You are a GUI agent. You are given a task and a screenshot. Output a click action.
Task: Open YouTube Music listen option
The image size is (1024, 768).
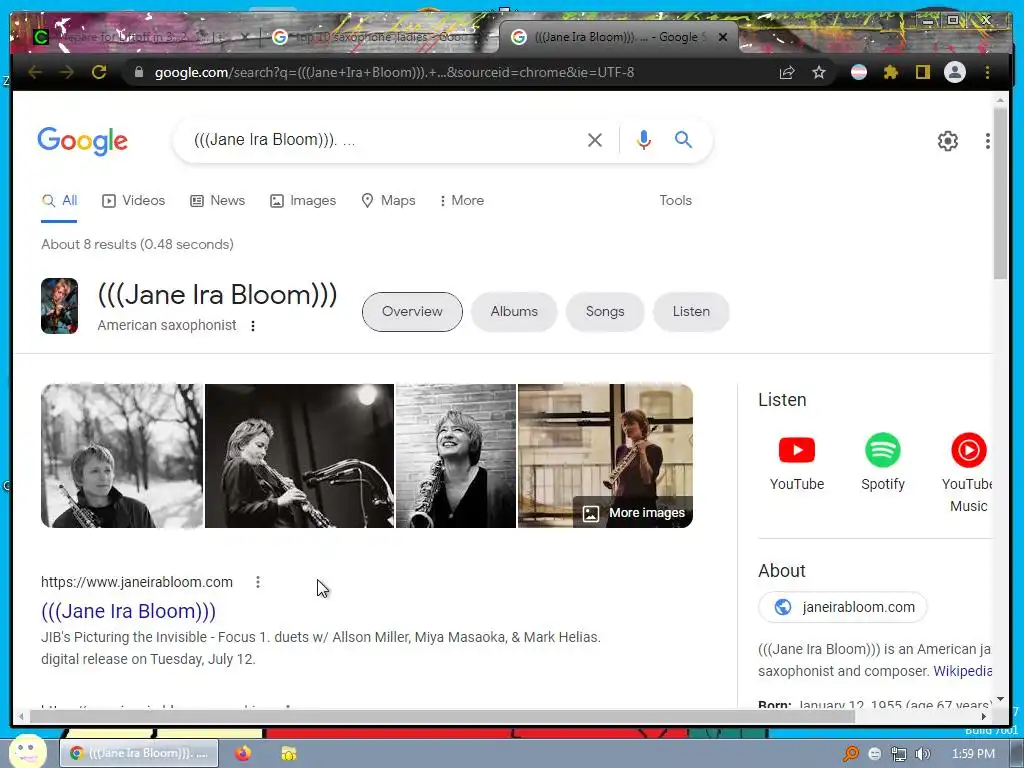[967, 473]
